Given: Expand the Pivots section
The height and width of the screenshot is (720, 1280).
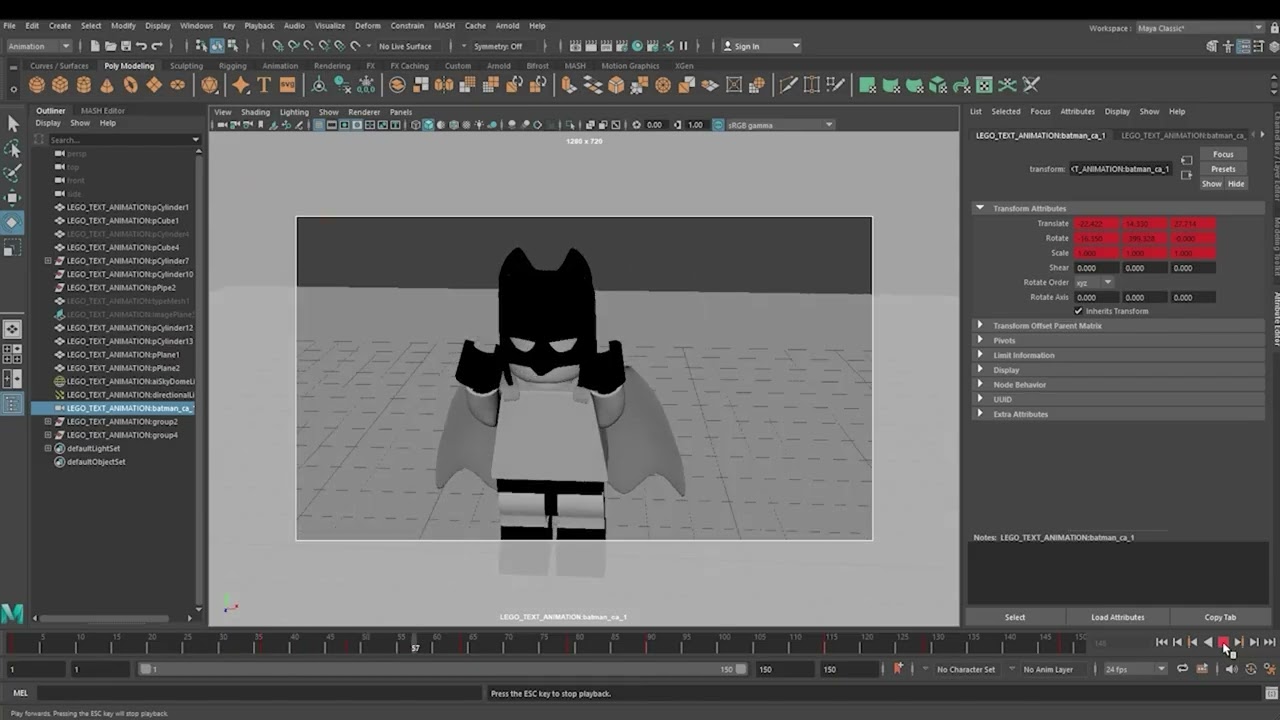Looking at the screenshot, I should click(x=980, y=340).
